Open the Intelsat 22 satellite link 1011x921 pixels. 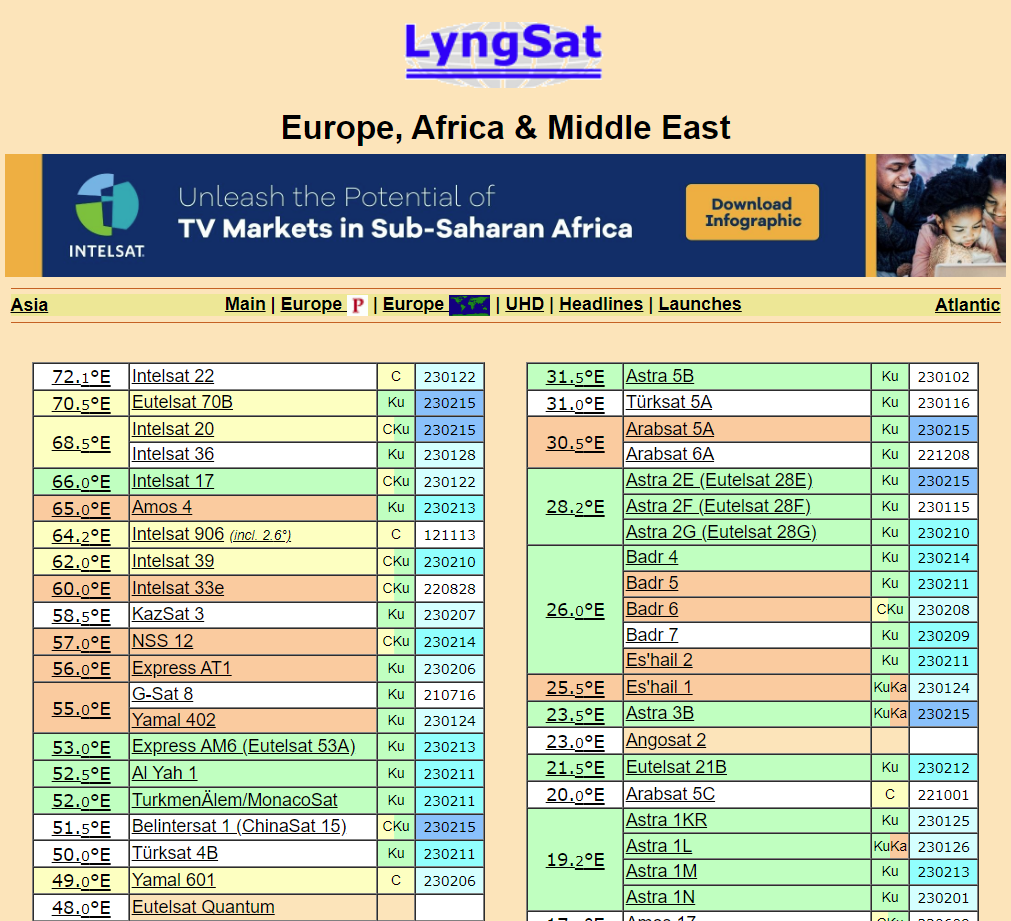click(x=173, y=376)
